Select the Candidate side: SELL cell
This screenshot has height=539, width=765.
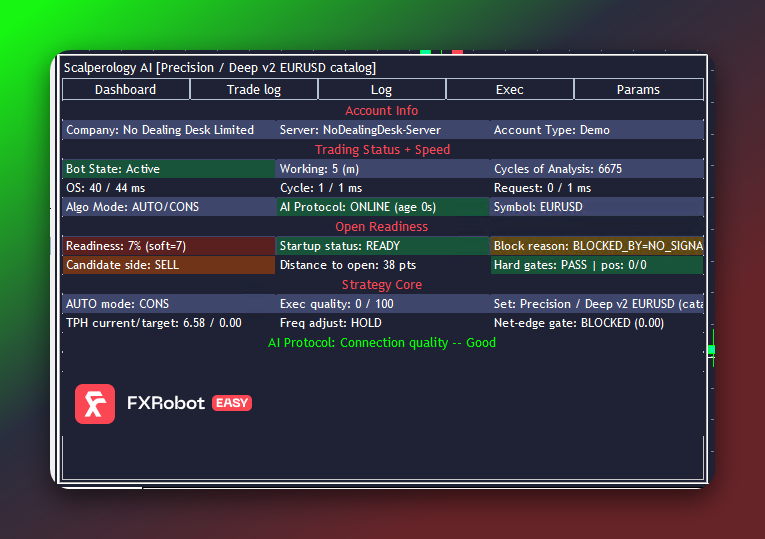coord(169,265)
